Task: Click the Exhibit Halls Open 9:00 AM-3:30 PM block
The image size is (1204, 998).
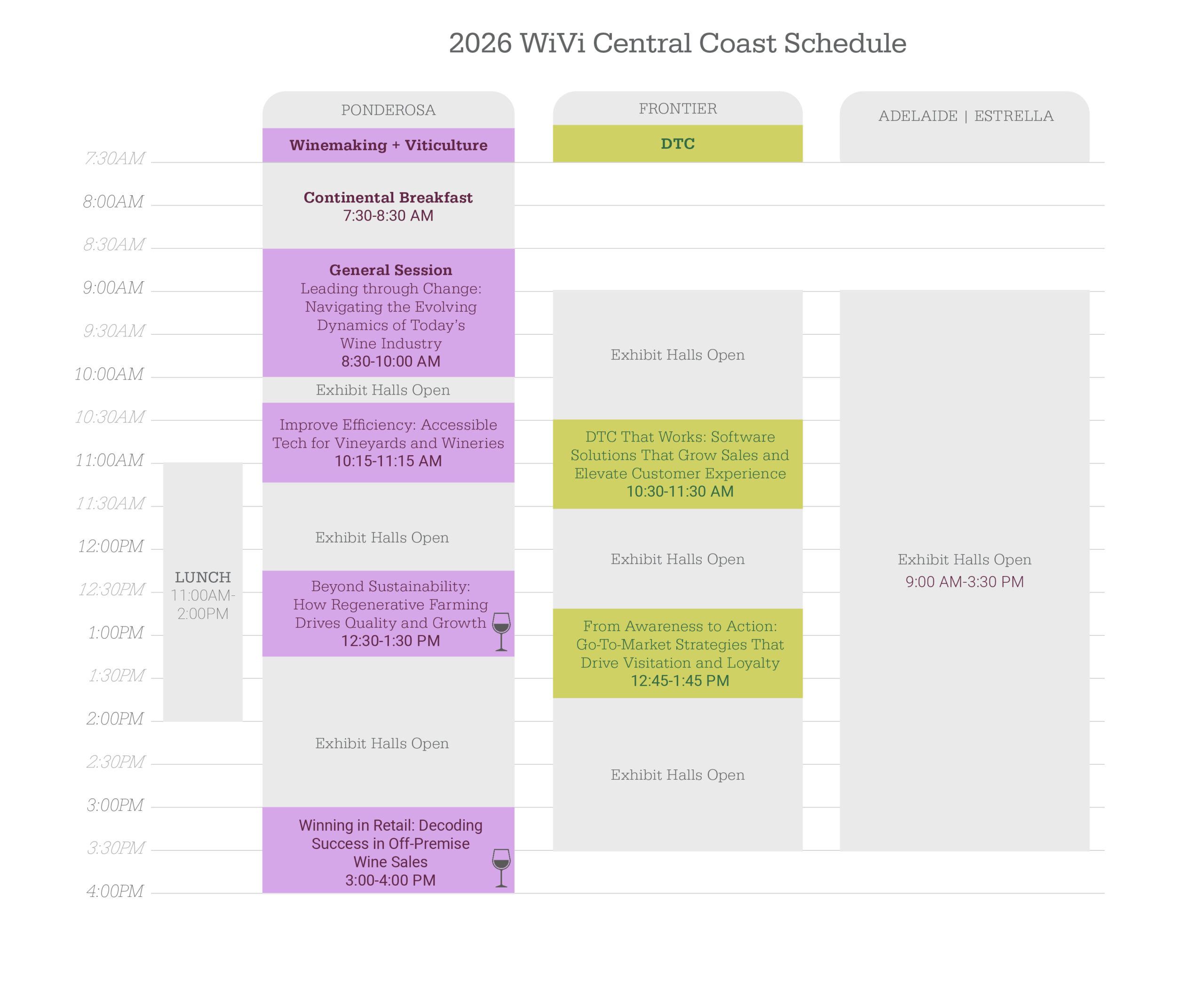Action: click(x=964, y=570)
